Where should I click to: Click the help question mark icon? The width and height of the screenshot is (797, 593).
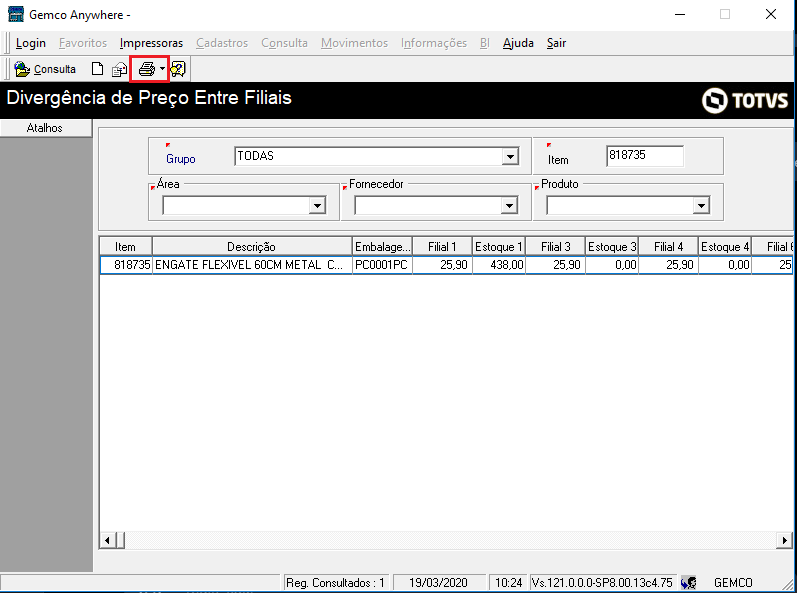click(x=178, y=69)
